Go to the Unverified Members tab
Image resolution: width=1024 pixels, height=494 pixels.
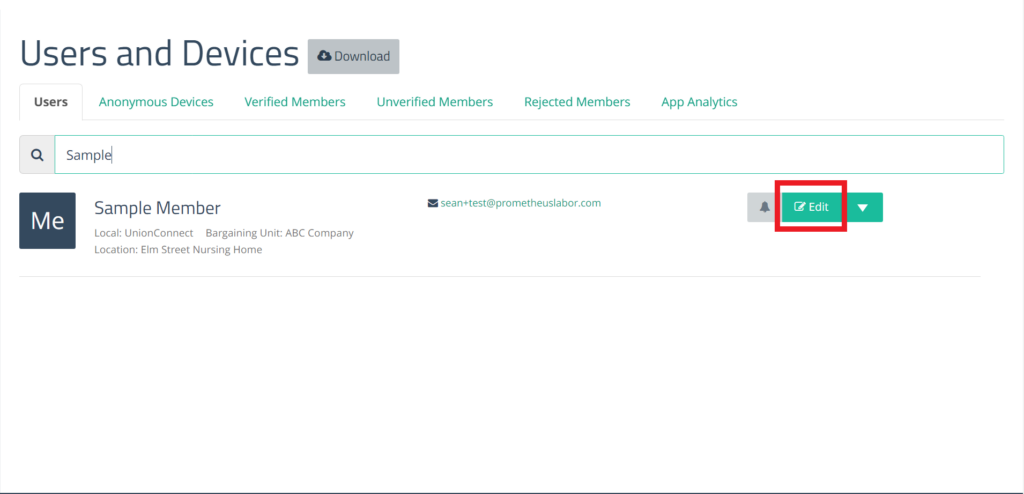(435, 102)
